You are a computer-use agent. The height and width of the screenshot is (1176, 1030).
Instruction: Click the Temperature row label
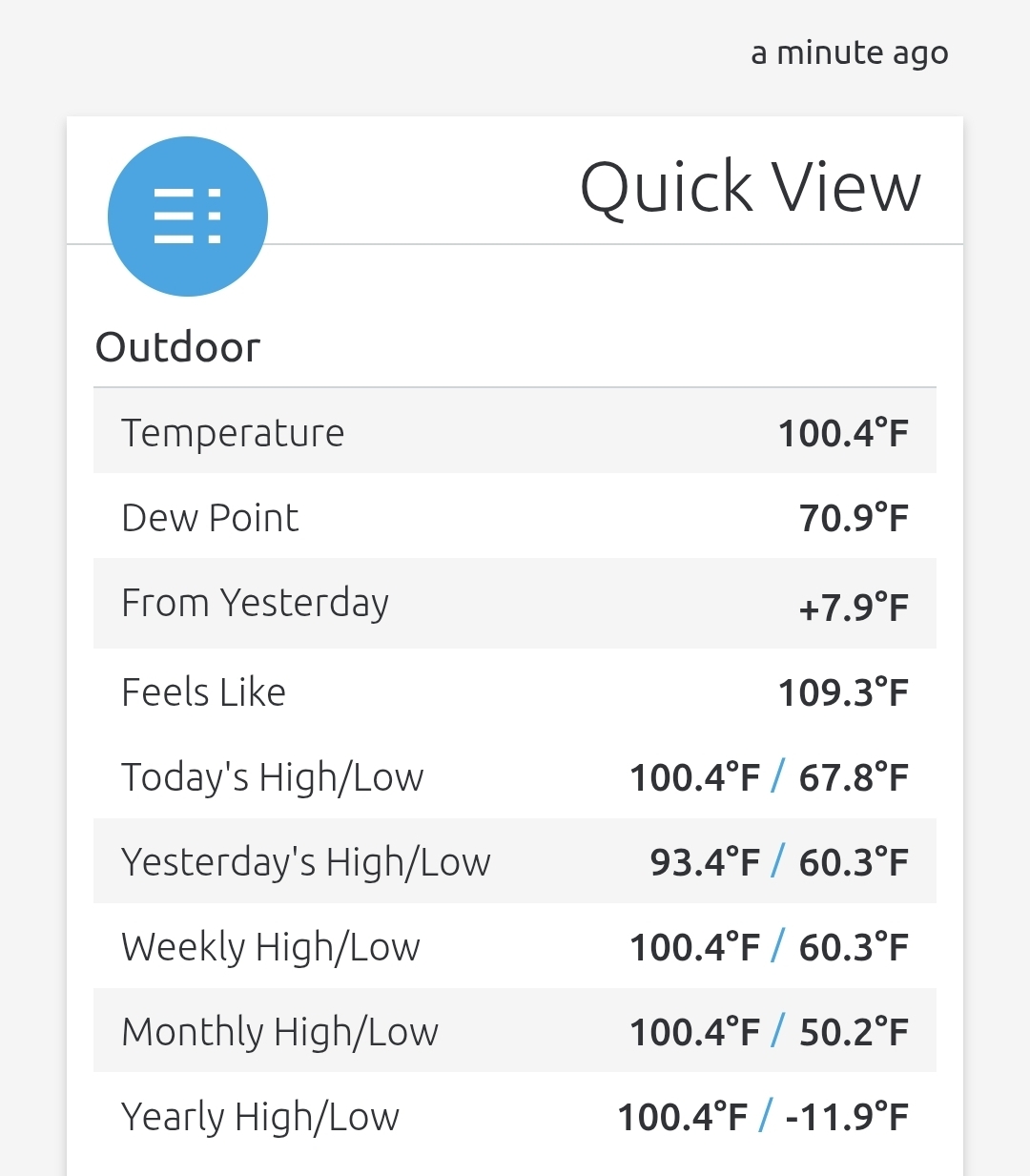(233, 433)
